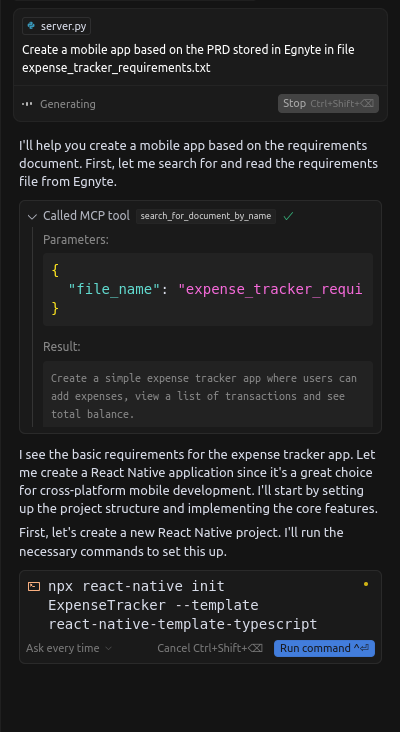Click the Generating dots indicator icon
Viewport: 400px width, 732px height.
28,104
